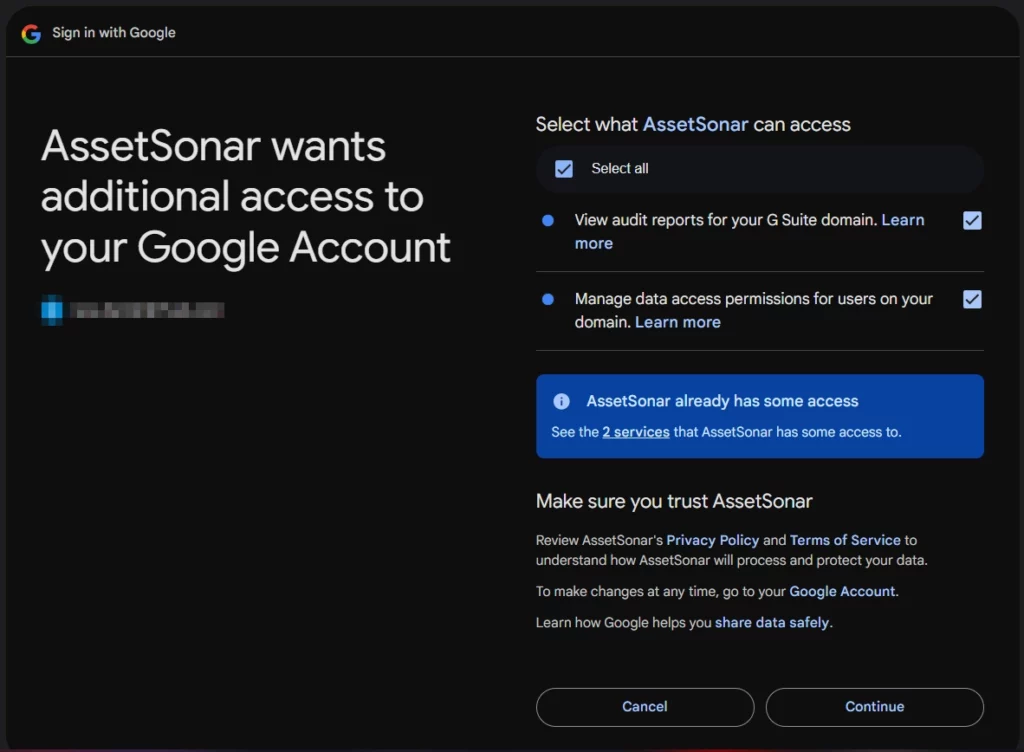This screenshot has width=1024, height=752.
Task: Open Learn more for data access permissions
Action: point(677,322)
